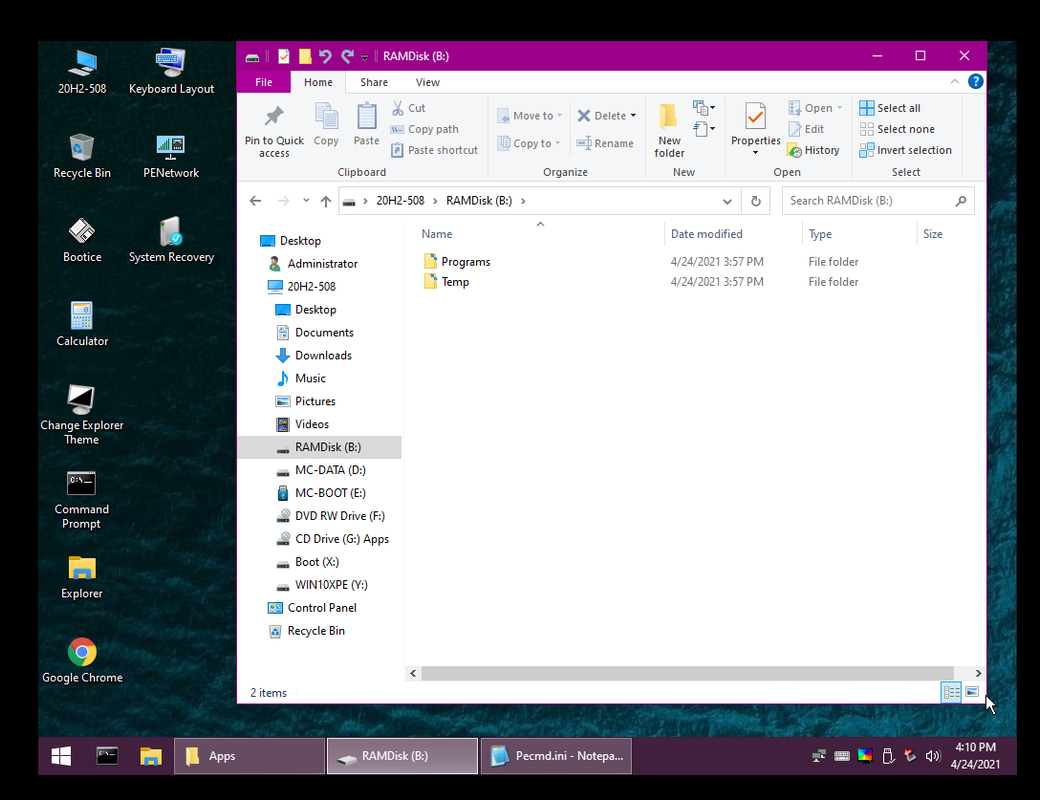This screenshot has width=1040, height=800.
Task: Click the Google Chrome desktop icon
Action: point(82,661)
